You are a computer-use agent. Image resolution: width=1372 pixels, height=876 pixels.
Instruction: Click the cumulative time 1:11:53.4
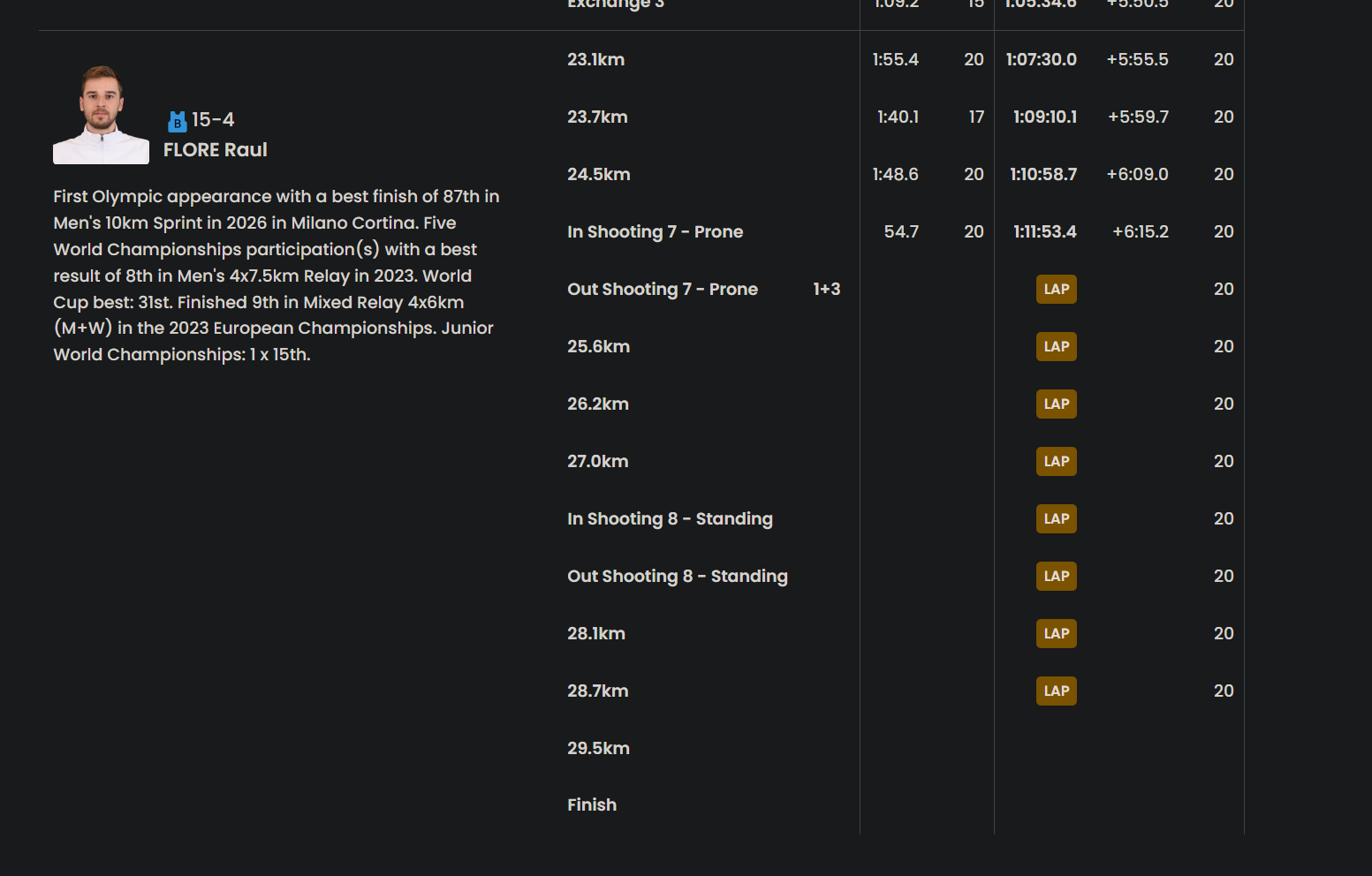1045,232
